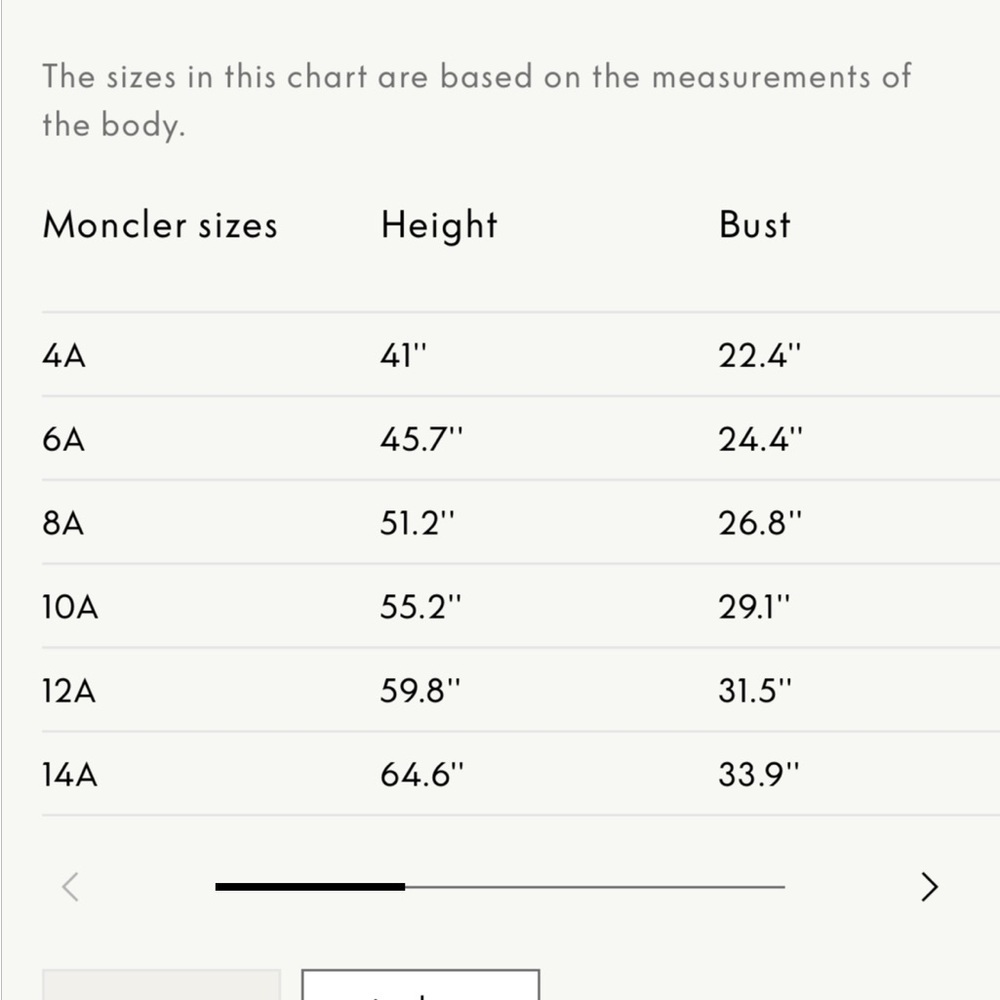1000x1000 pixels.
Task: Select the grey unit button at bottom left
Action: click(x=161, y=984)
